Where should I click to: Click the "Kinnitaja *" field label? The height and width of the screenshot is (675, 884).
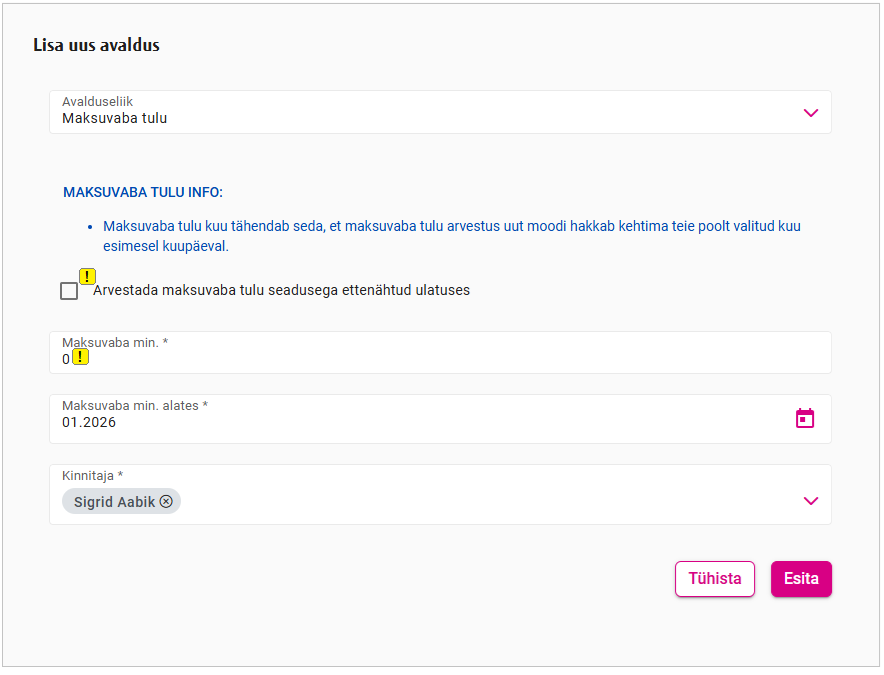tap(92, 475)
